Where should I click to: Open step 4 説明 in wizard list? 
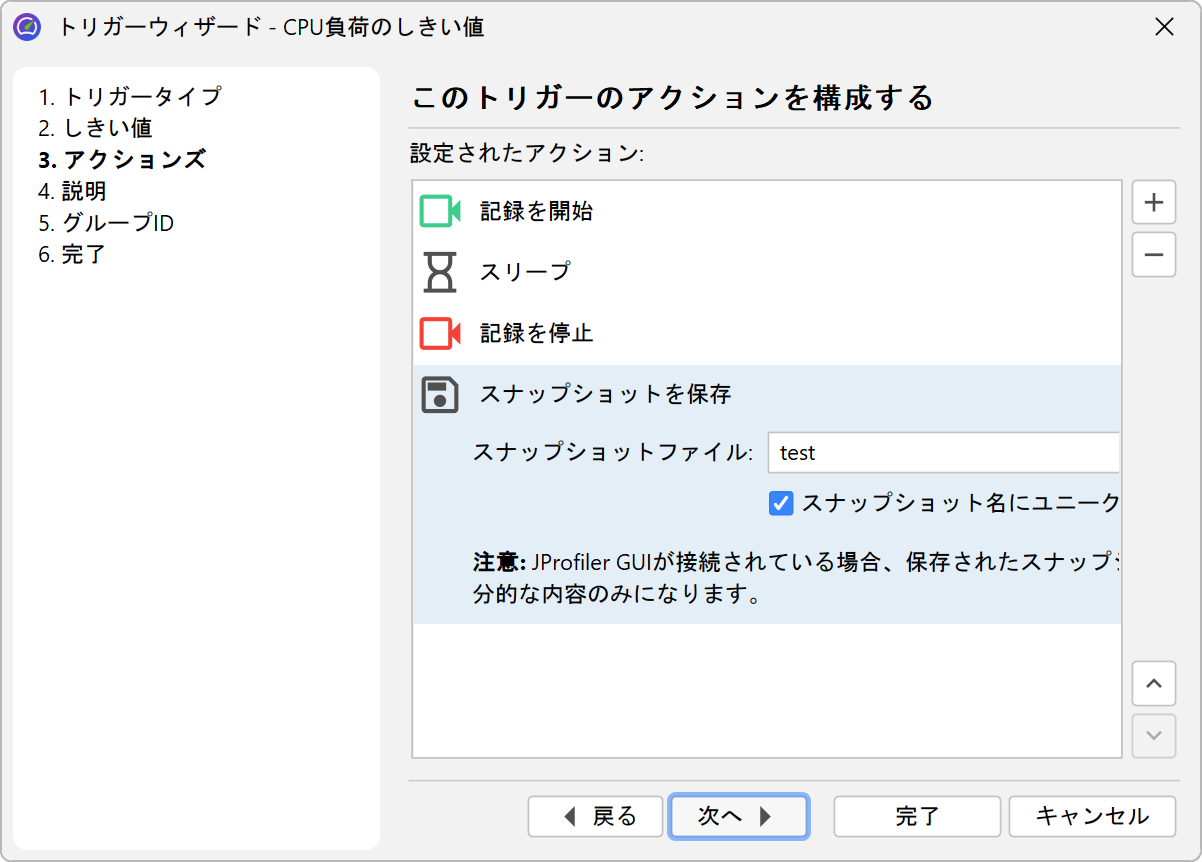pyautogui.click(x=73, y=191)
